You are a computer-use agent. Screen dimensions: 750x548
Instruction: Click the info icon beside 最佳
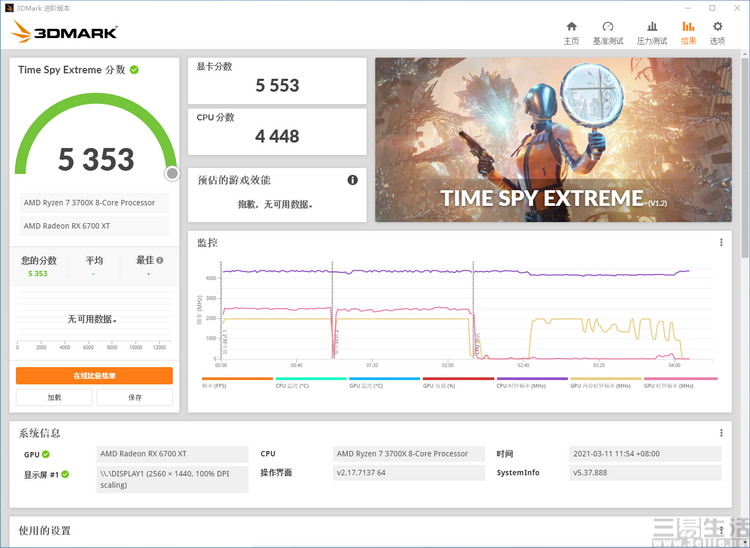point(160,260)
